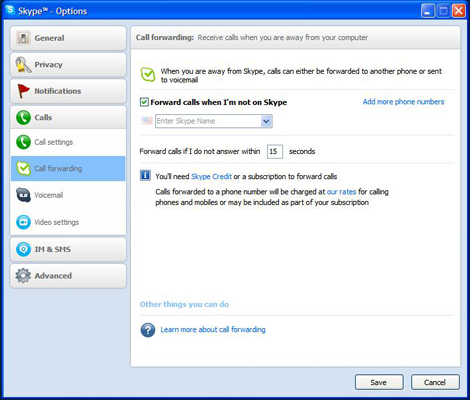Click the green checkmark icon beside the description text

[148, 74]
